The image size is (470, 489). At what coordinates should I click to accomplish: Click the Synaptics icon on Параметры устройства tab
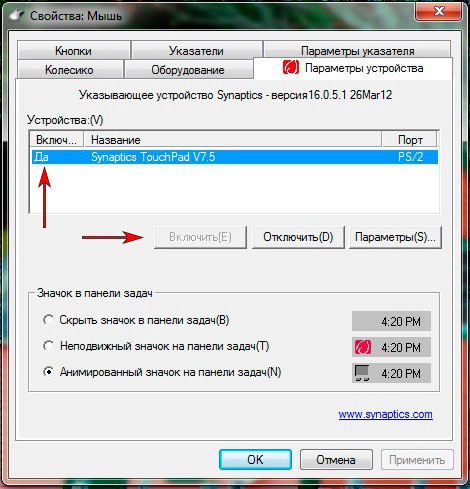click(x=291, y=67)
